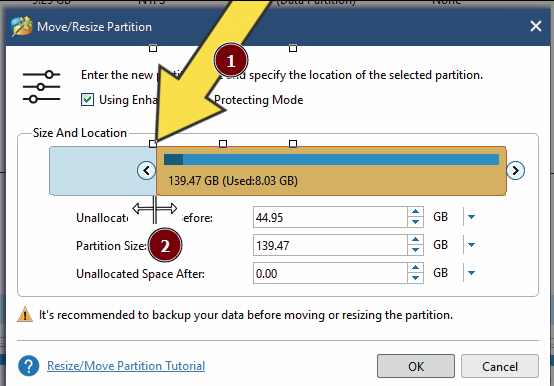
Task: Decrease Unallocated Space Before with down arrow
Action: (x=416, y=222)
